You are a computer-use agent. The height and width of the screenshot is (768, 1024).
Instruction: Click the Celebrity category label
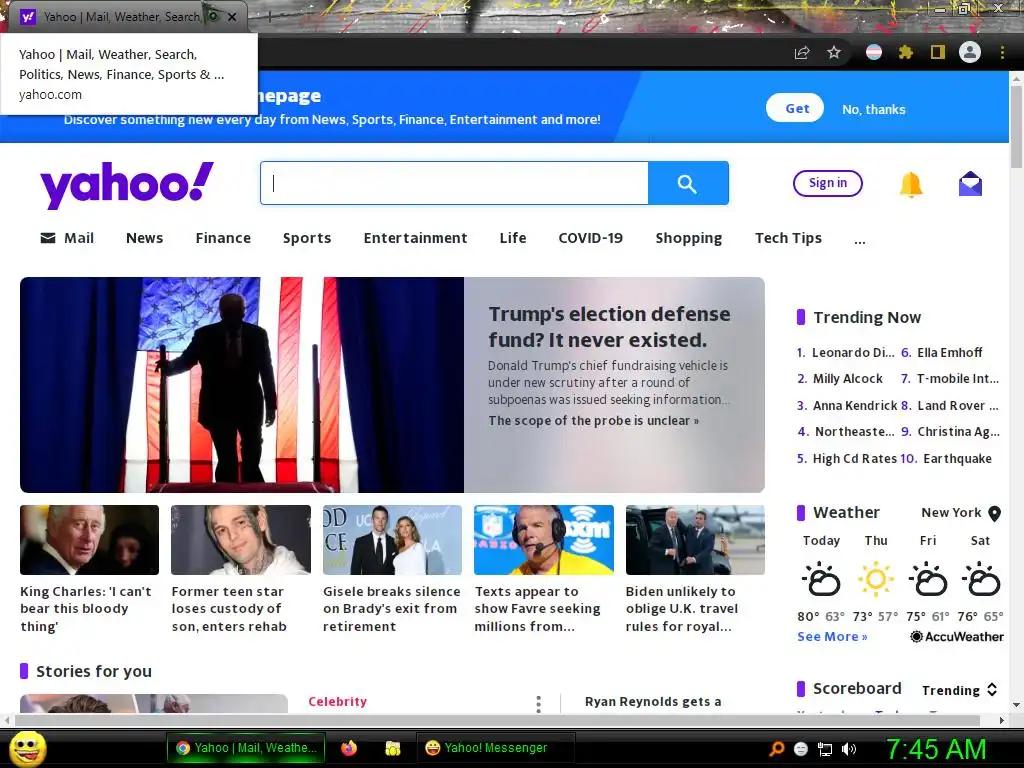(x=338, y=701)
